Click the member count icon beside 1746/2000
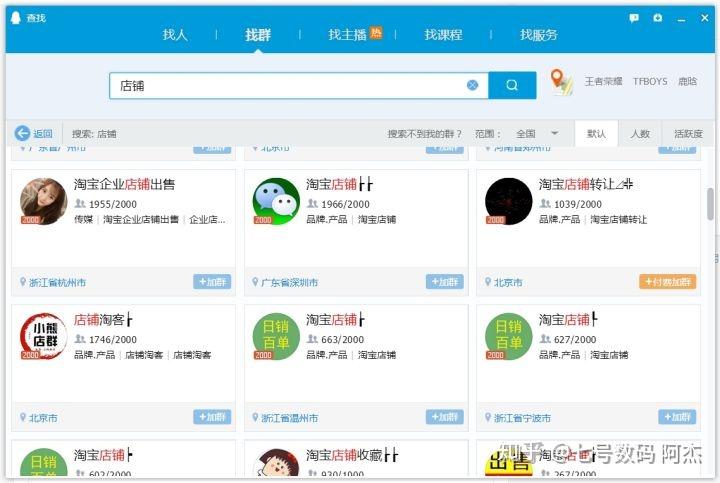This screenshot has width=720, height=483. click(x=80, y=339)
